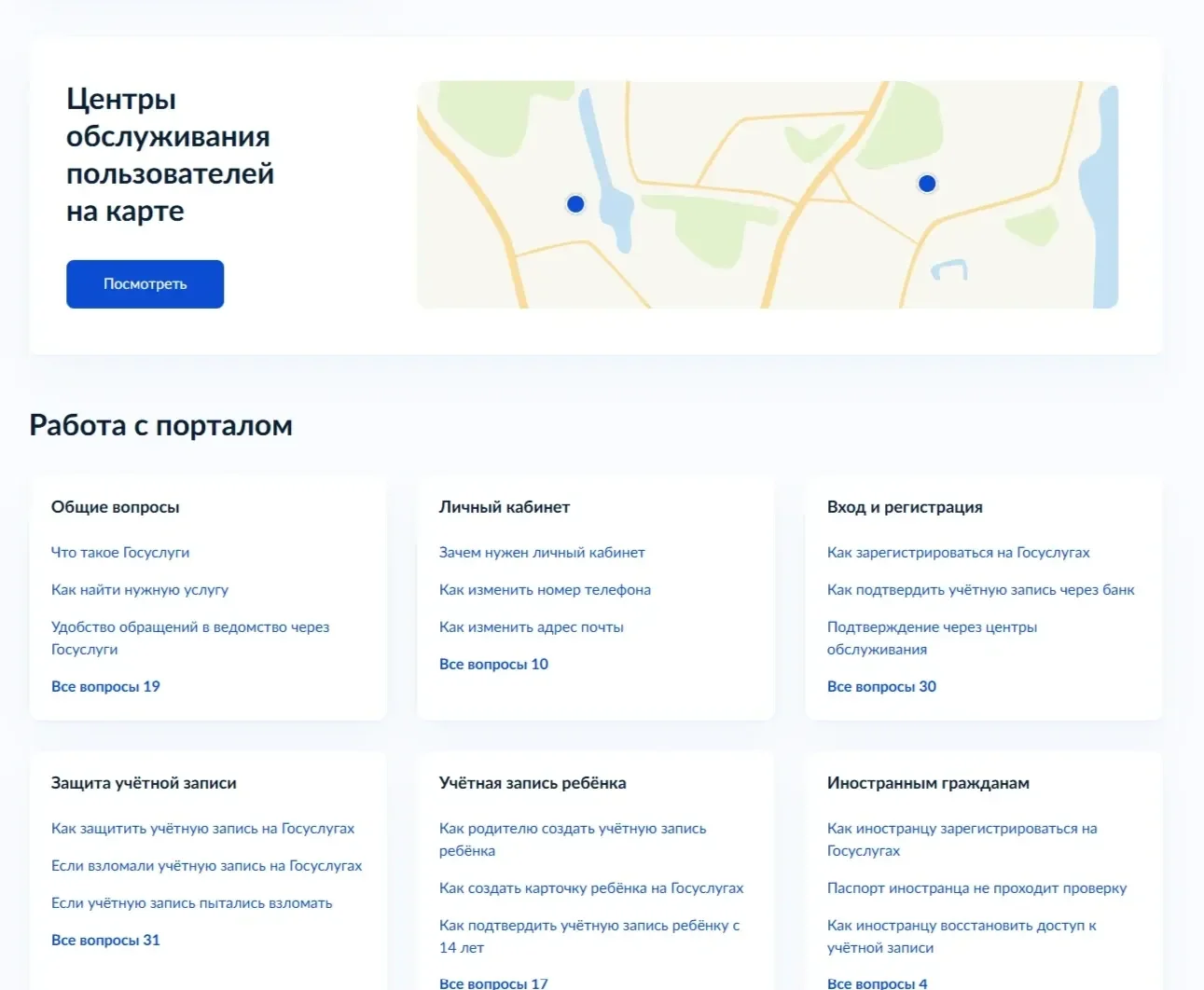The image size is (1204, 990).
Task: Open Как защитить учётную запись на Госуслугах
Action: coord(202,829)
